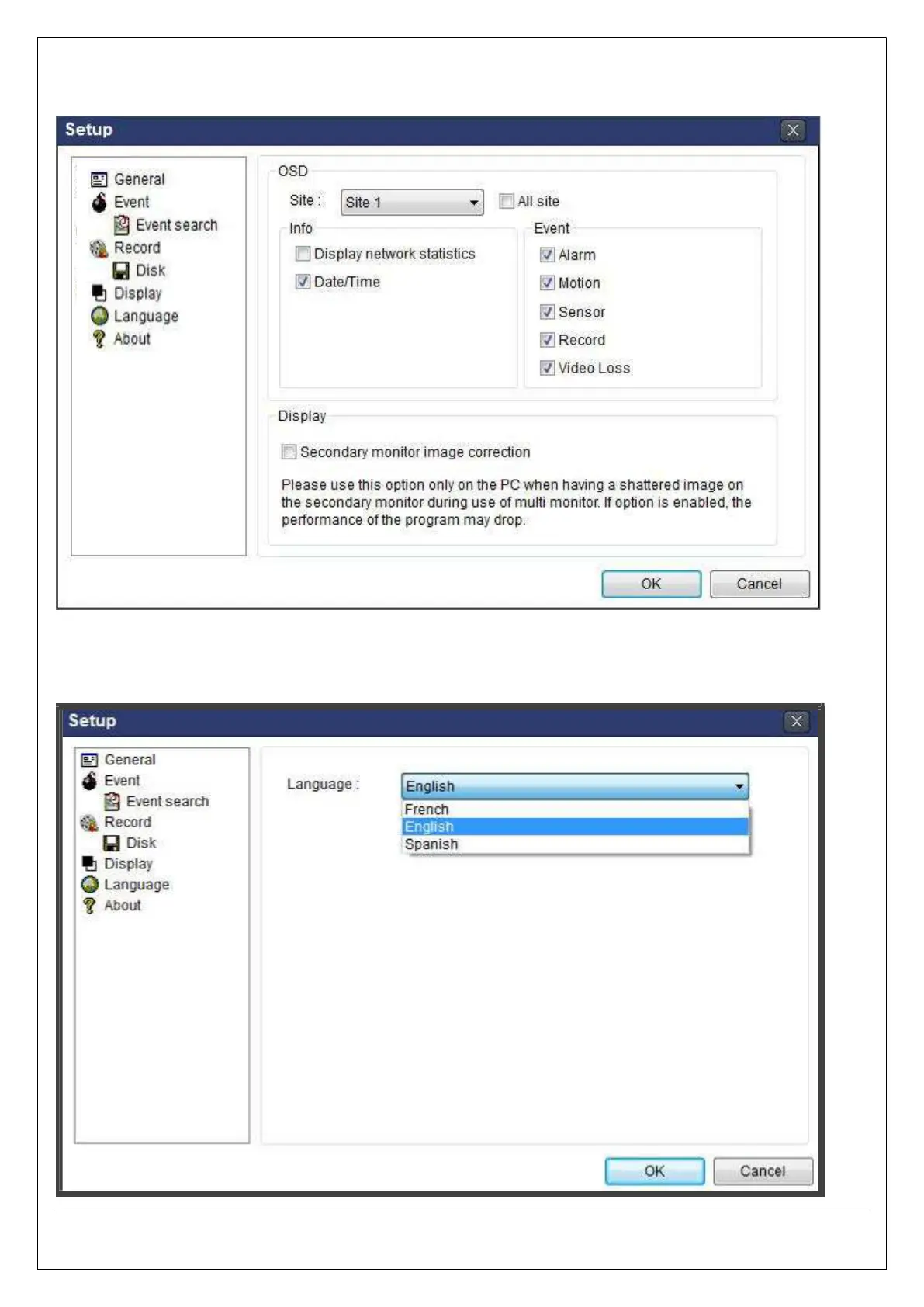The height and width of the screenshot is (1307, 924).
Task: Select About label in lower Setup tree
Action: pyautogui.click(x=123, y=906)
